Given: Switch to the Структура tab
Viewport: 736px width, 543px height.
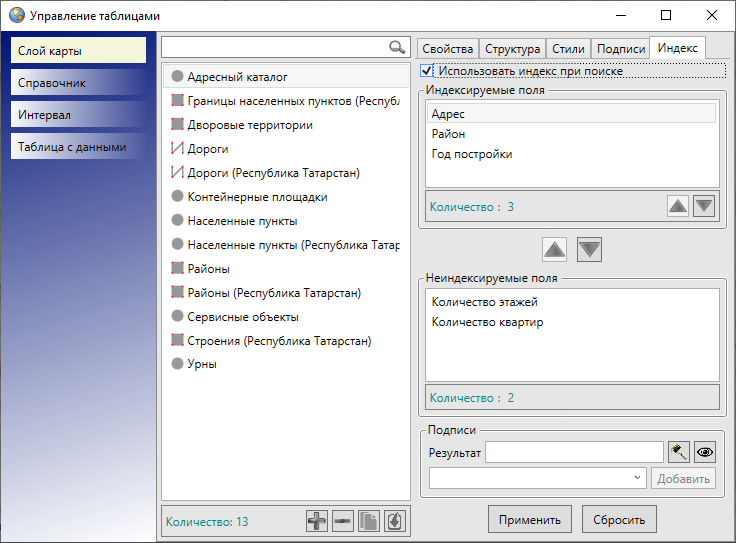Looking at the screenshot, I should [x=513, y=49].
